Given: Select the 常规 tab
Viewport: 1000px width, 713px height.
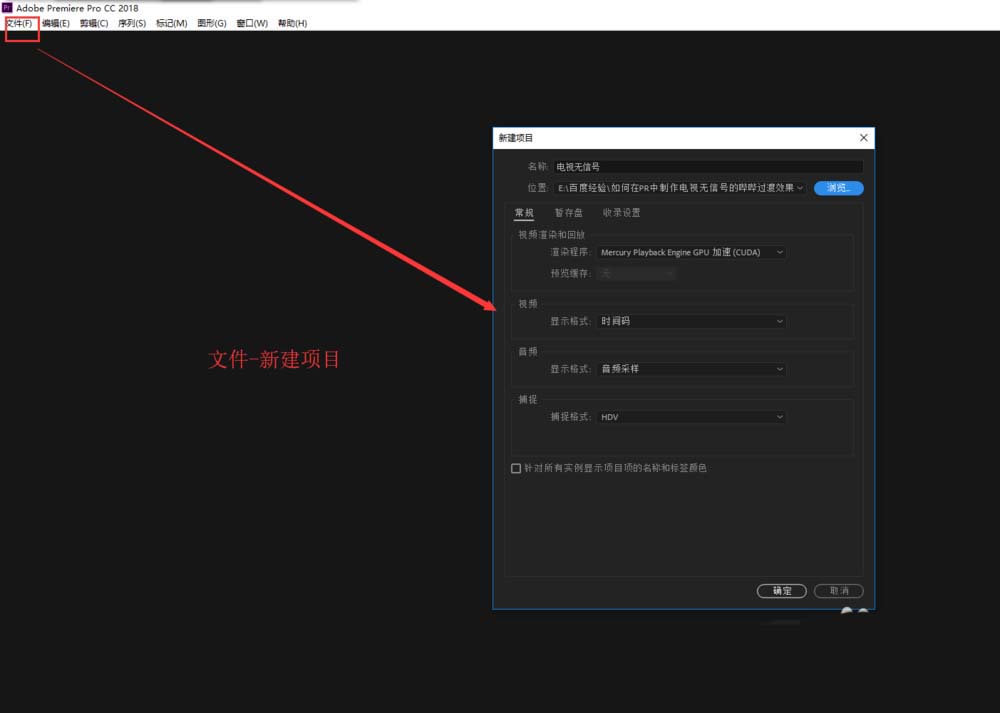Looking at the screenshot, I should pos(524,213).
